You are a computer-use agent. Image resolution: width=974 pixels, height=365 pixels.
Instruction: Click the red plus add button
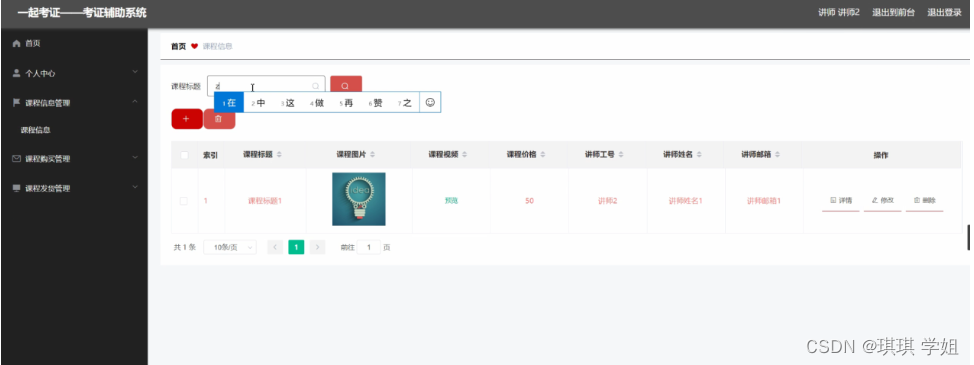click(186, 119)
